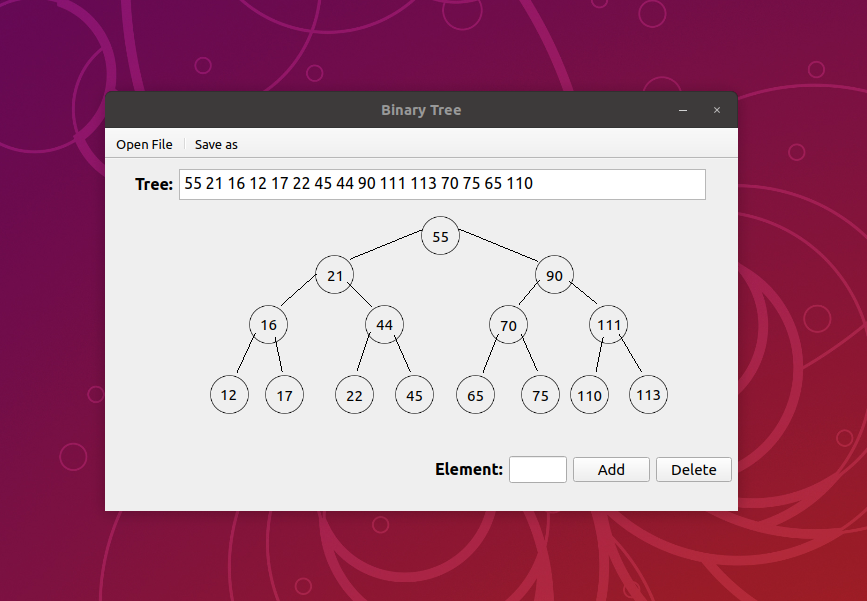The width and height of the screenshot is (867, 601).
Task: Select tree node 16
Action: point(269,325)
